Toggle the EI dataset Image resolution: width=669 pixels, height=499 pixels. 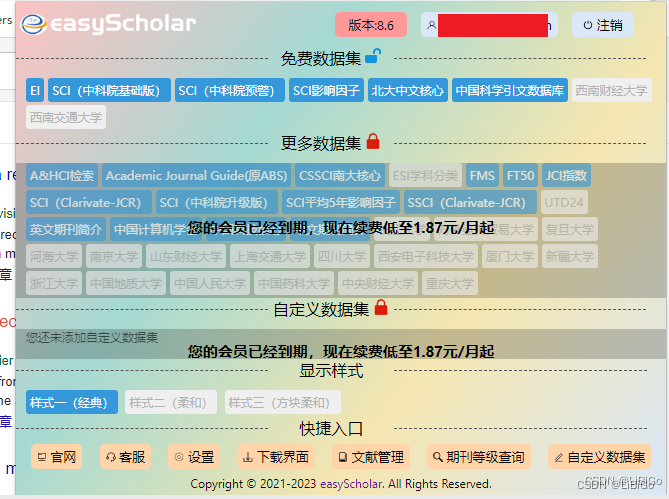tap(35, 90)
